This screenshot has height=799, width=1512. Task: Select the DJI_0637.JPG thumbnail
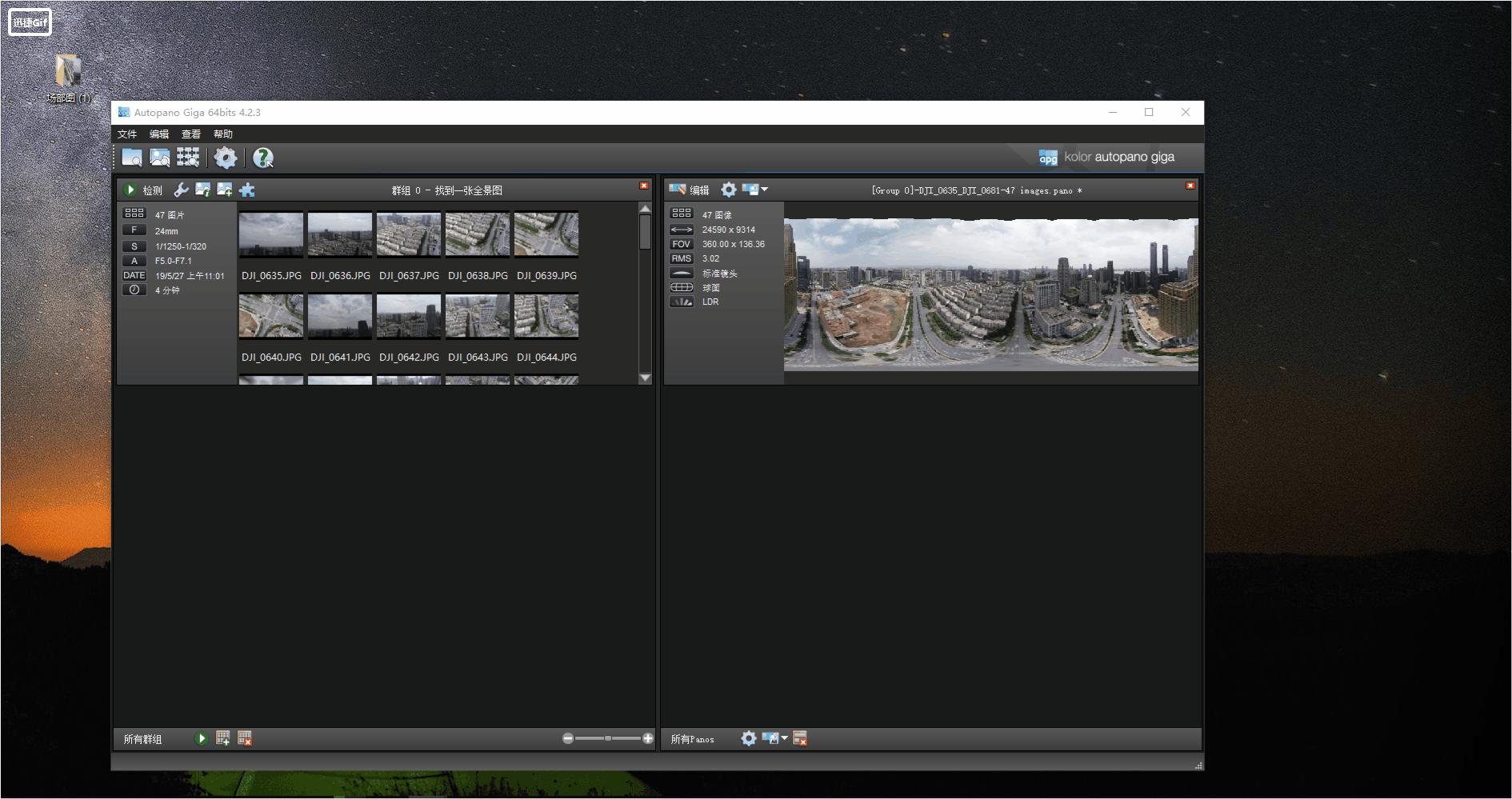[409, 234]
